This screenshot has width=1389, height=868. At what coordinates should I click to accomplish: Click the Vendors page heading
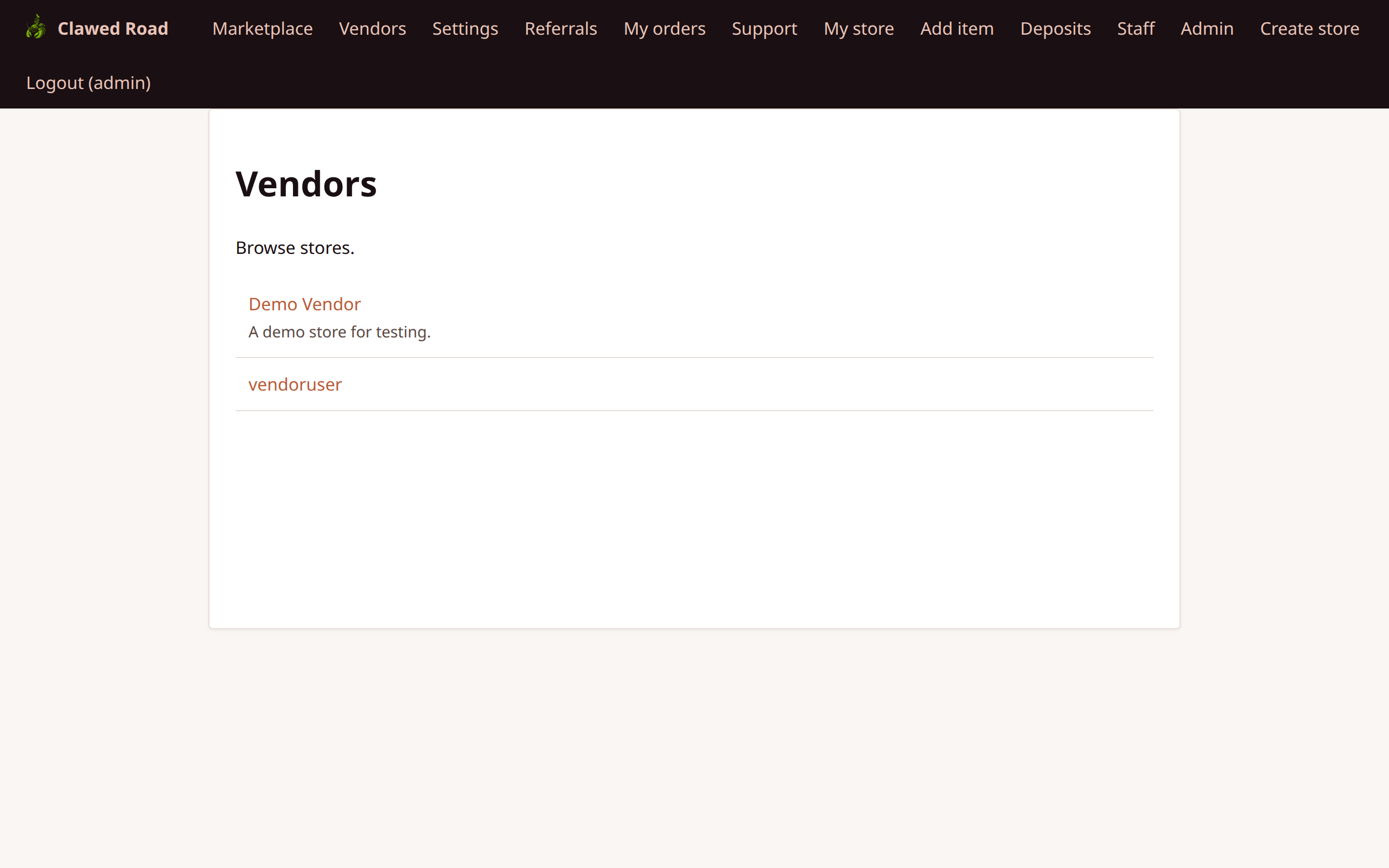click(x=306, y=183)
